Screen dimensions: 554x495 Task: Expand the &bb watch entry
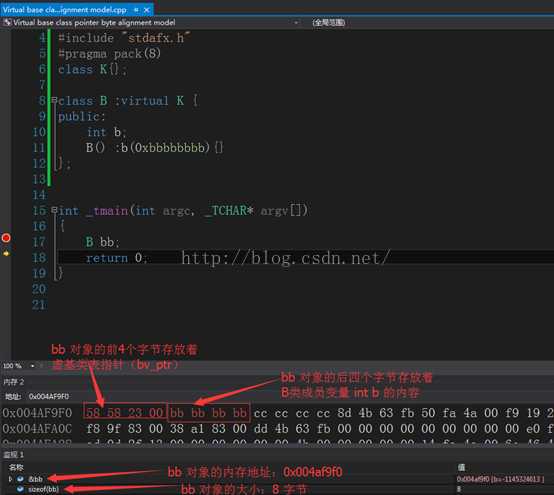coord(10,479)
